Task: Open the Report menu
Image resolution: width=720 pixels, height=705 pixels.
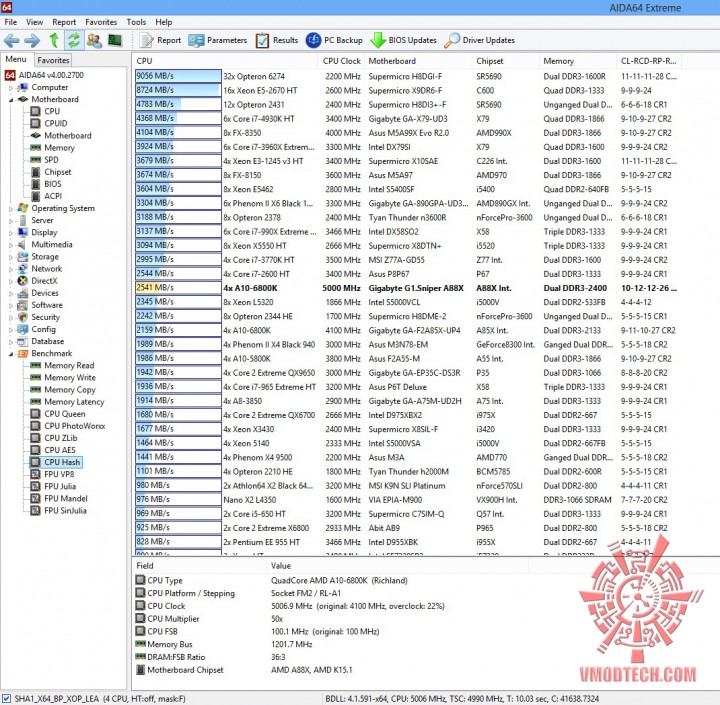Action: coord(64,22)
